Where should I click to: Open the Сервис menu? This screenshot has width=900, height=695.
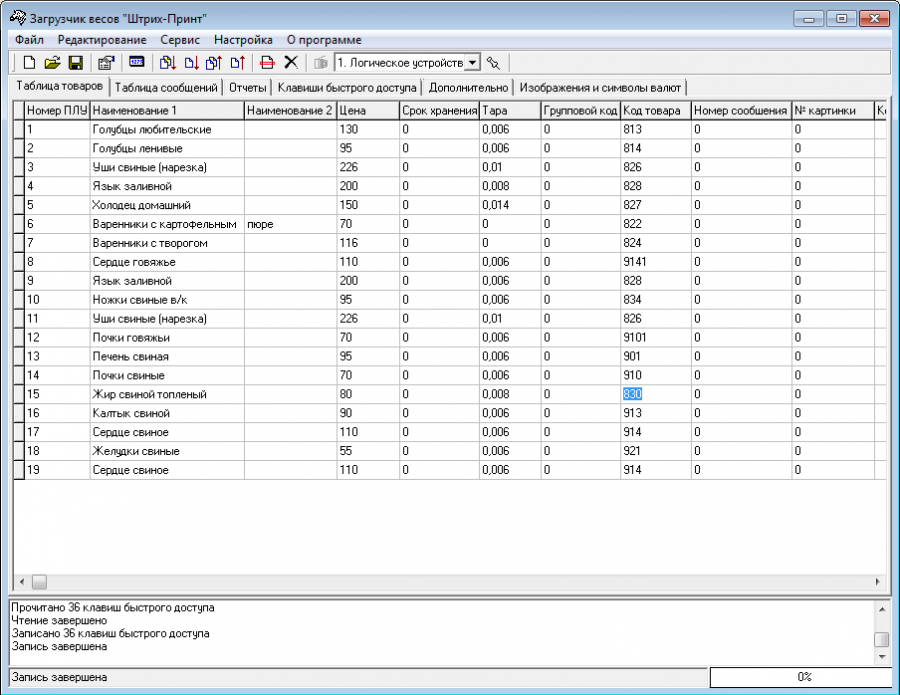(x=180, y=40)
